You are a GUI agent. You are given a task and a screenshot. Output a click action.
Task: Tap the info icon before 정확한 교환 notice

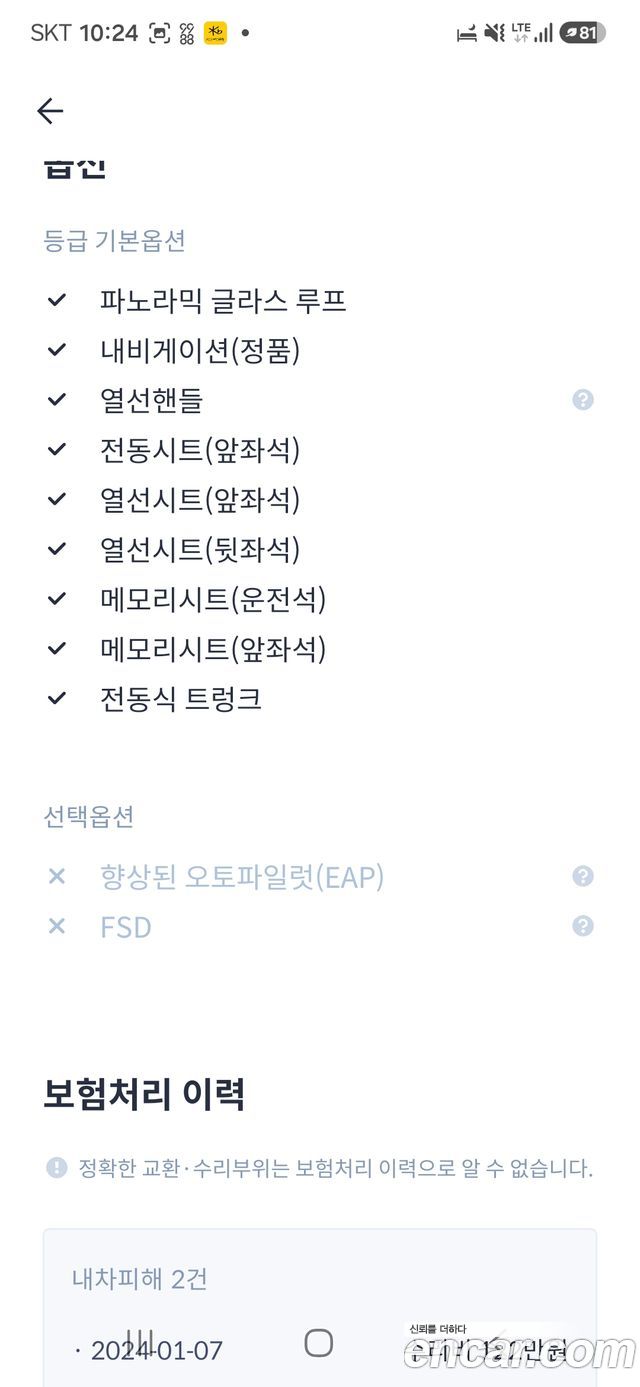57,1167
